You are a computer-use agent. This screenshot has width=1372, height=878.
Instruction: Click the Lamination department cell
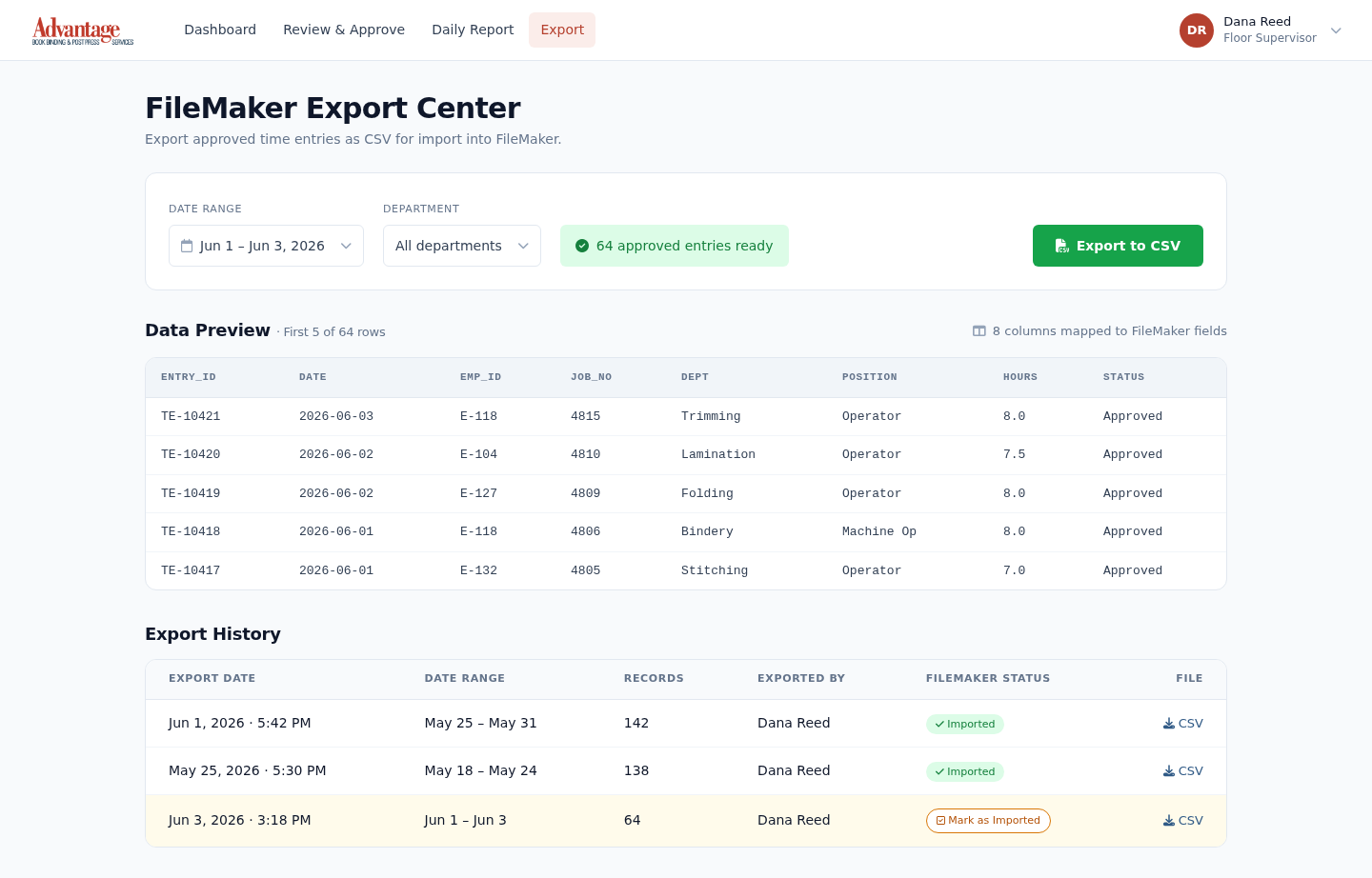[718, 454]
